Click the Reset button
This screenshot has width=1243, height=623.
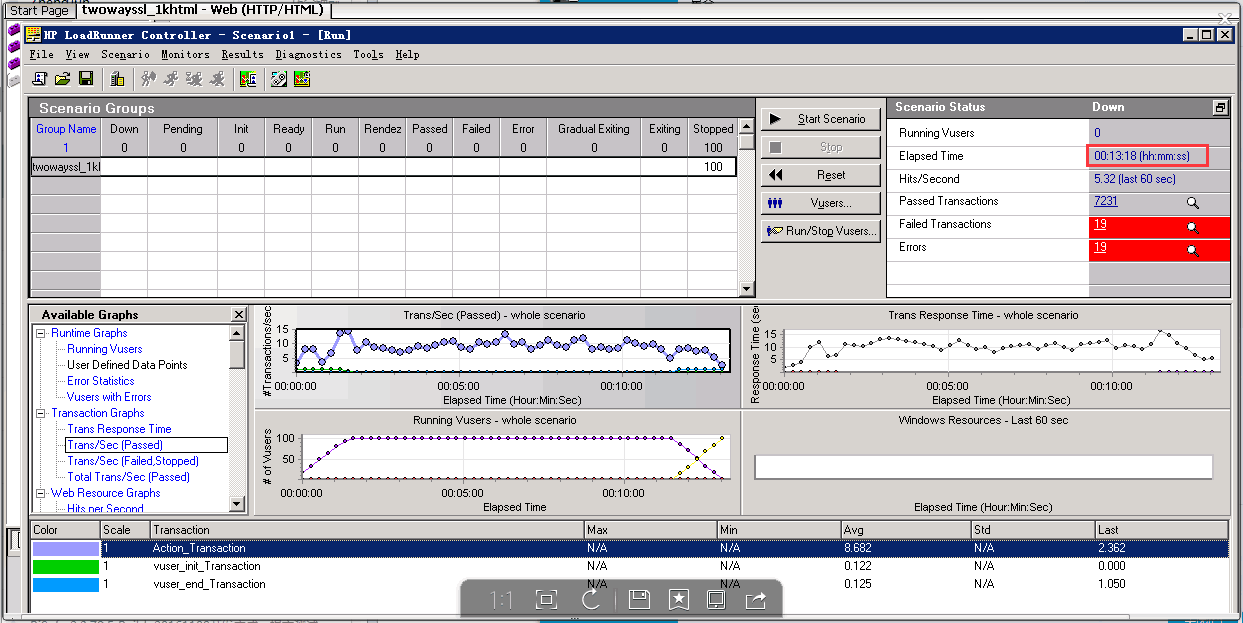[x=821, y=175]
